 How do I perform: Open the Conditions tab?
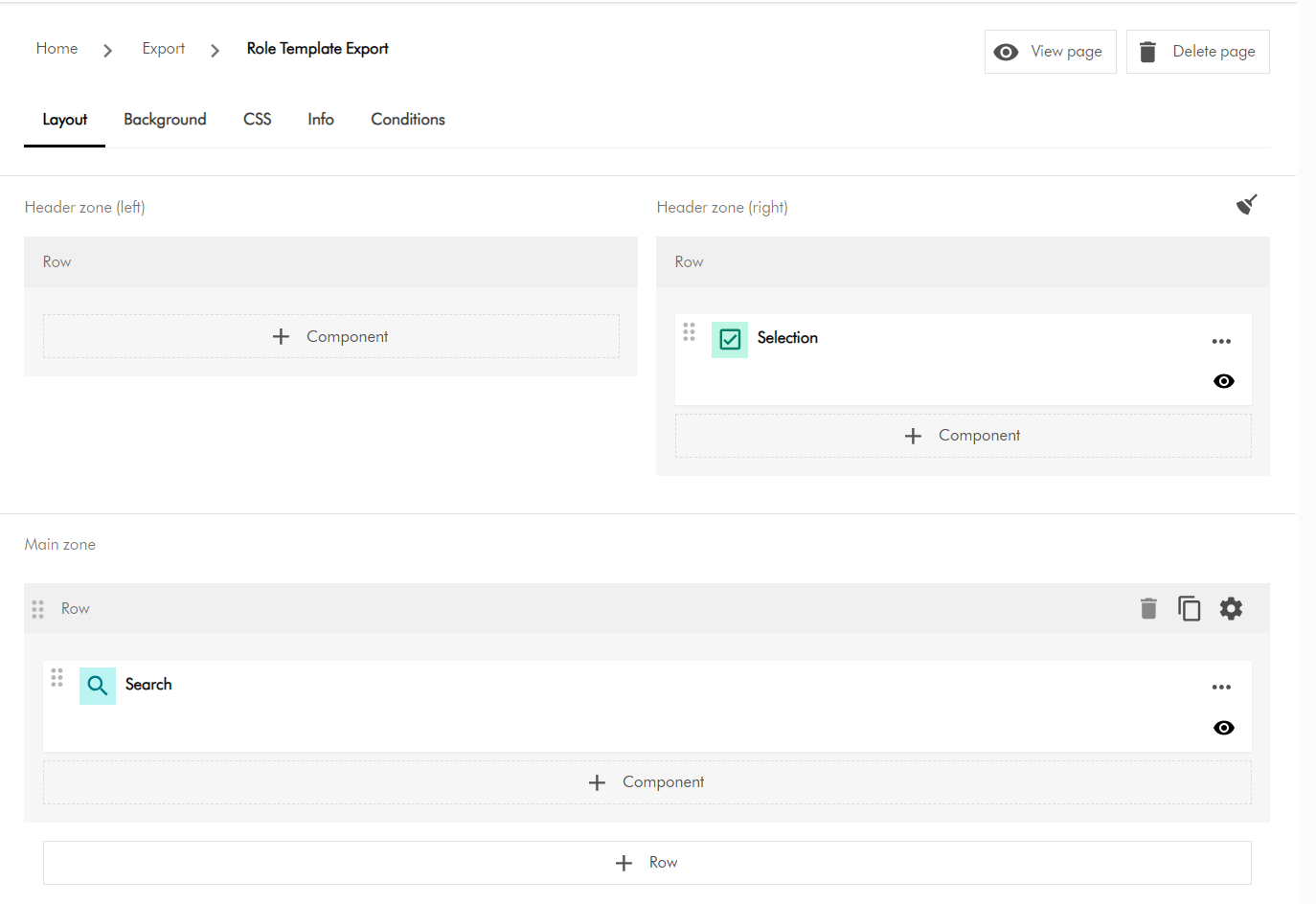tap(408, 120)
